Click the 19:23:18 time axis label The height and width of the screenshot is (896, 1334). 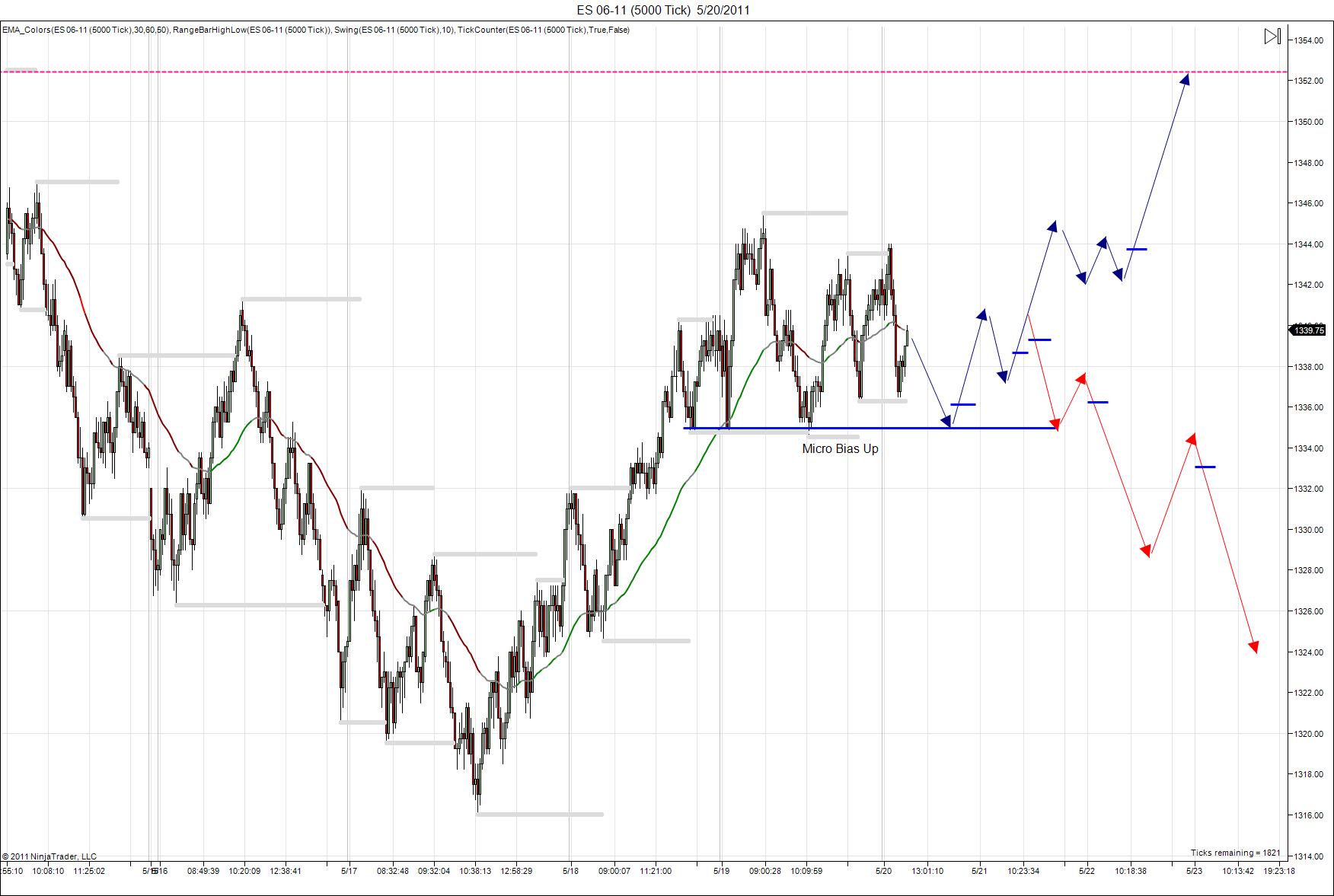[1278, 871]
